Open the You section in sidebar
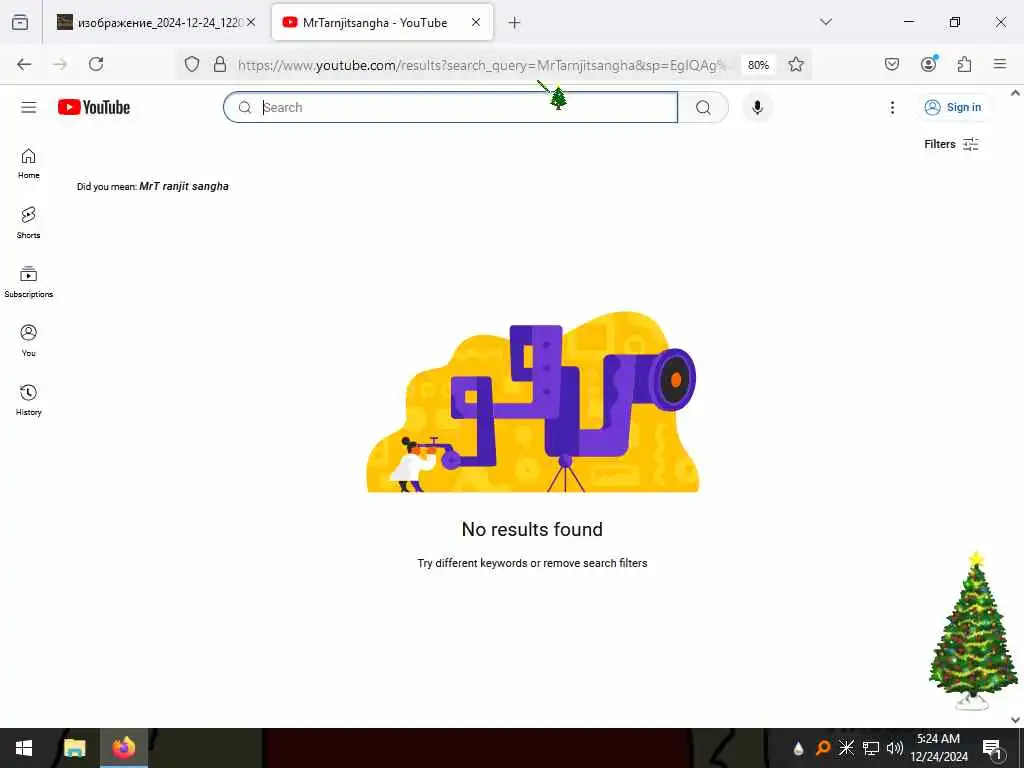Screen dimensions: 1024x768 coord(29,340)
